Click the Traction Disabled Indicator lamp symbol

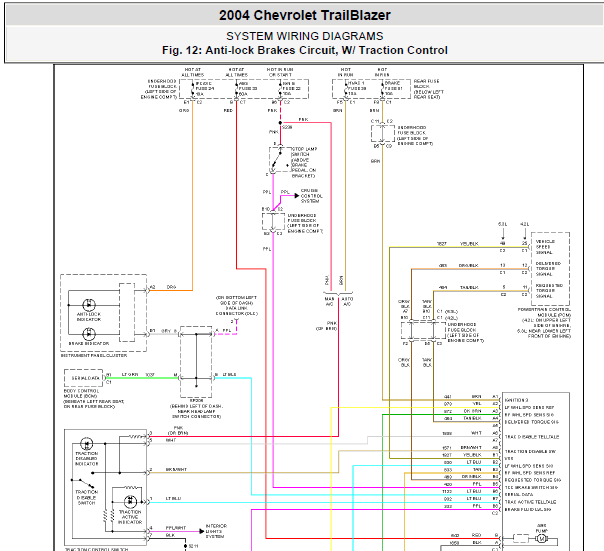[86, 444]
